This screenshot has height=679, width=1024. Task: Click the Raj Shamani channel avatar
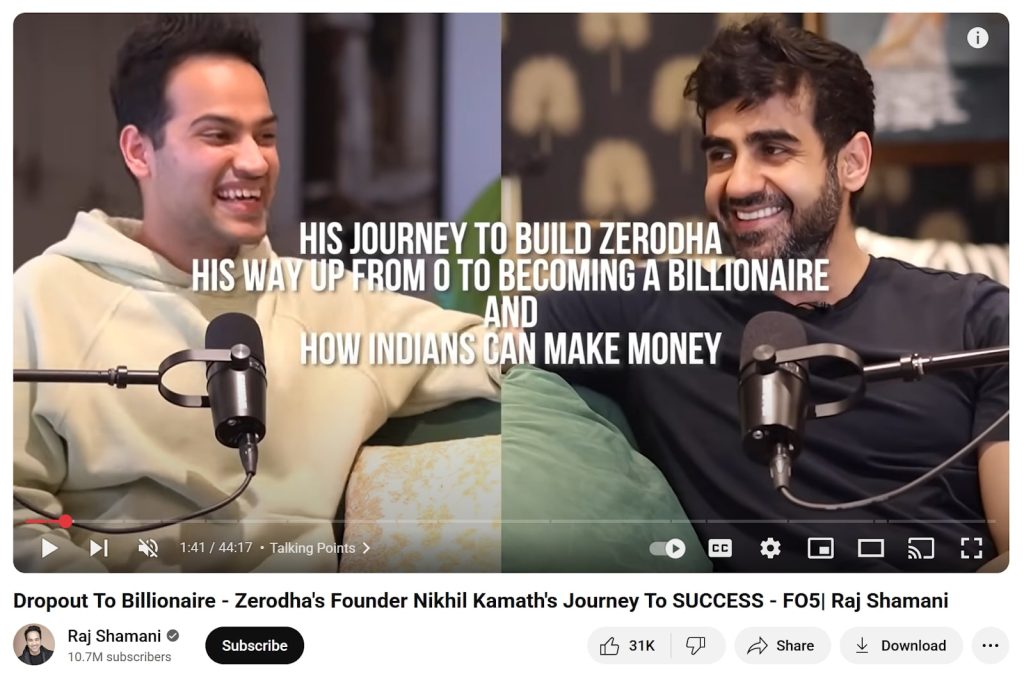(34, 645)
